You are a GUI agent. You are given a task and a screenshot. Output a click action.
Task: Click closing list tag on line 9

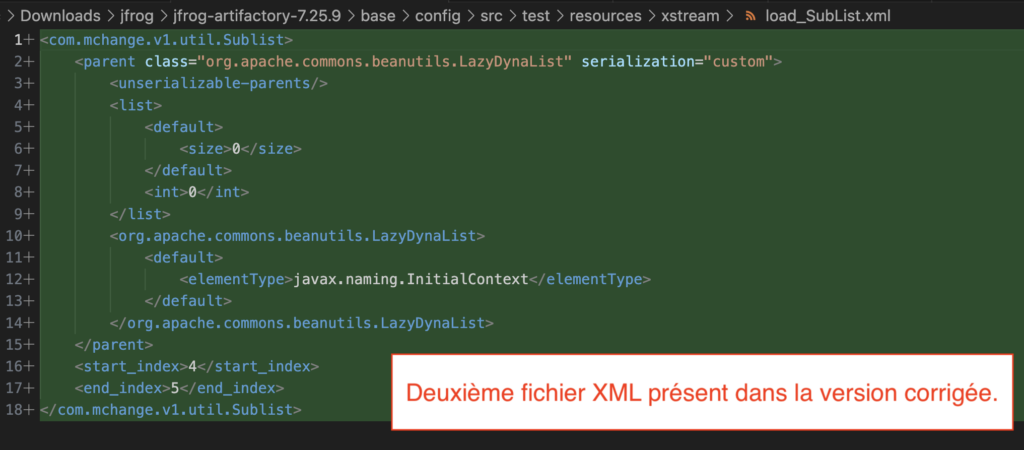140,214
